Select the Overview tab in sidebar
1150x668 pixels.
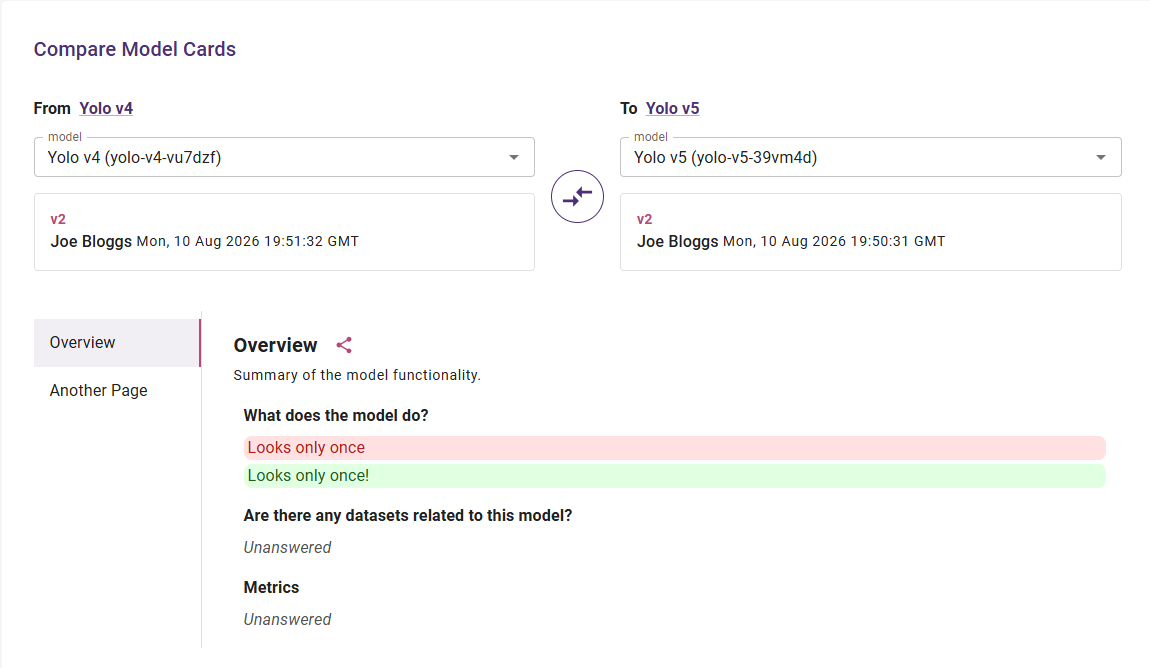[x=117, y=342]
